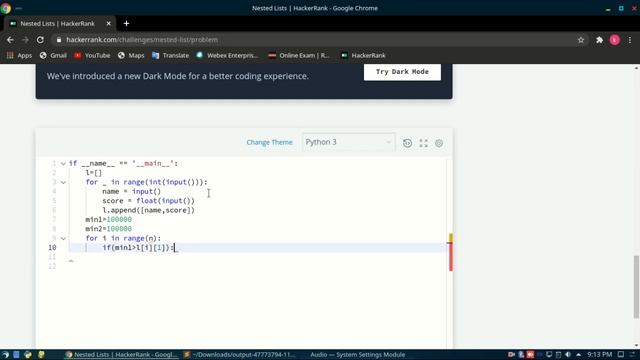Image resolution: width=640 pixels, height=360 pixels.
Task: Open Chrome's three-dot menu
Action: point(630,40)
